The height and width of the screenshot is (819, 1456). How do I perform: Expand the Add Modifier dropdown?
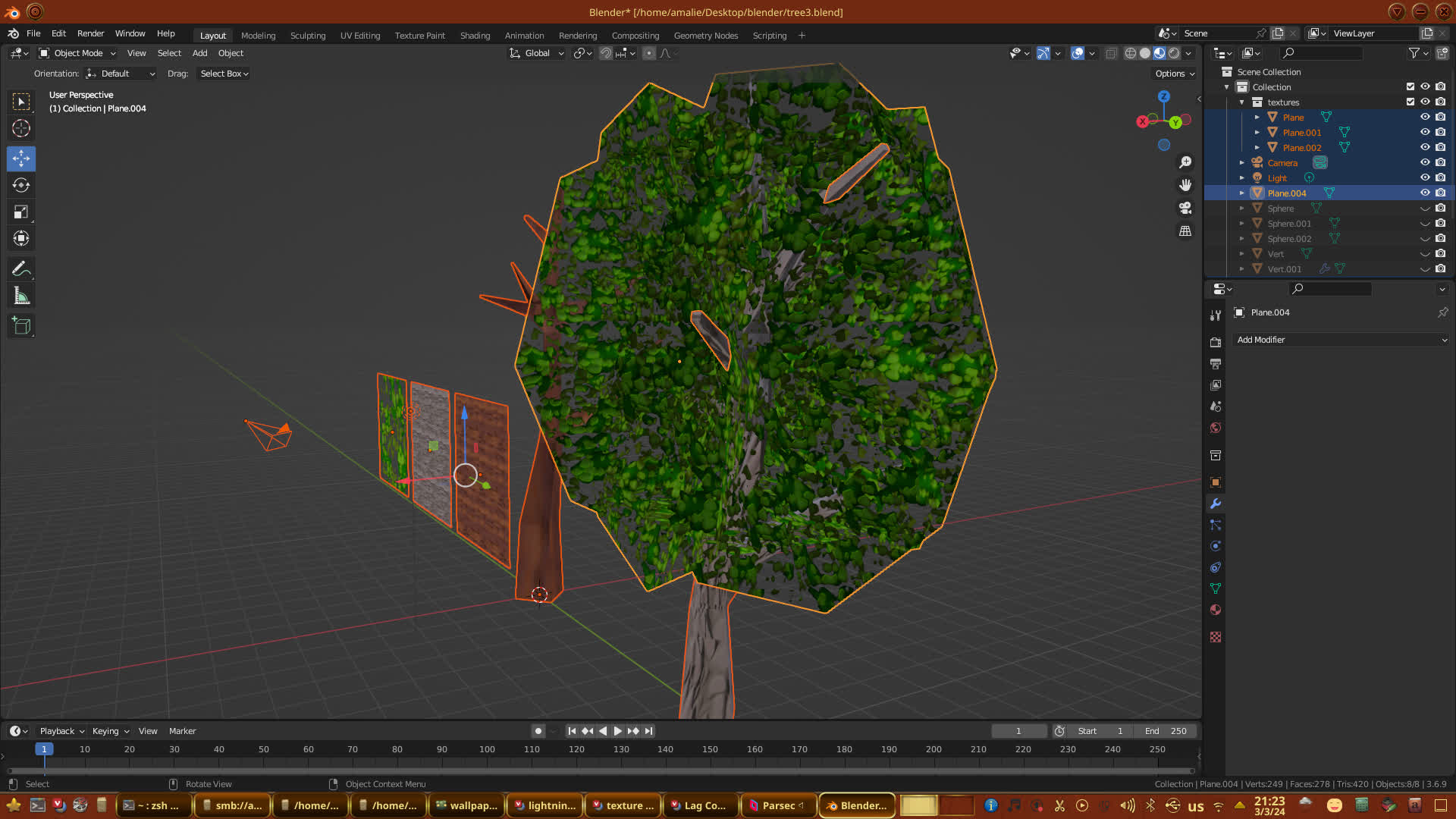(1341, 340)
